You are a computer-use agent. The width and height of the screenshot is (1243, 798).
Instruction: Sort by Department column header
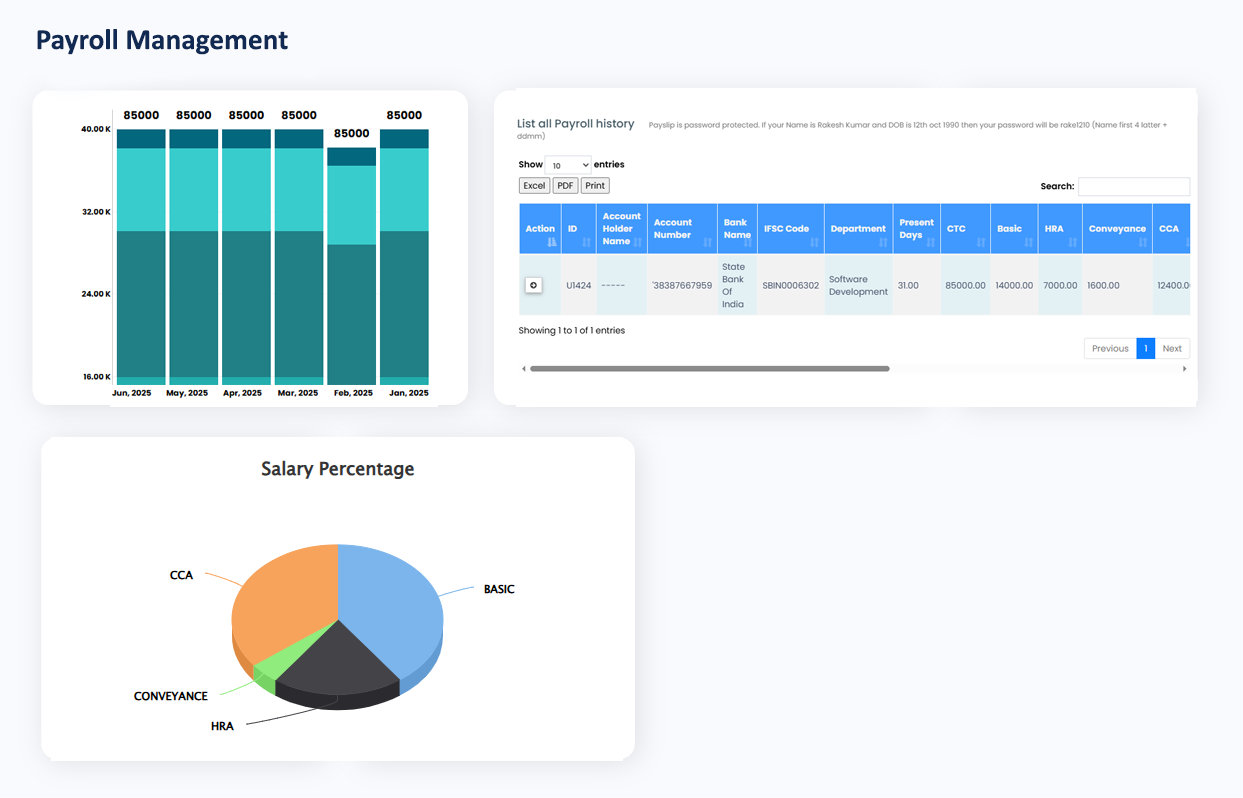click(x=858, y=229)
